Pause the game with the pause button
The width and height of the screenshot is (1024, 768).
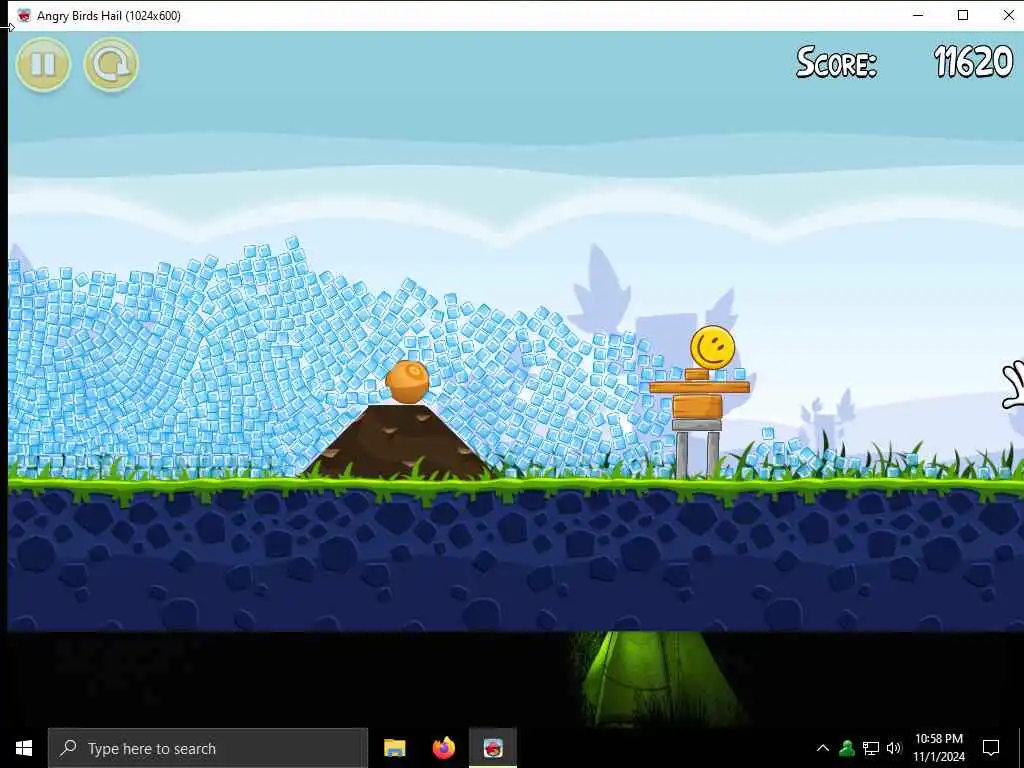pos(43,64)
